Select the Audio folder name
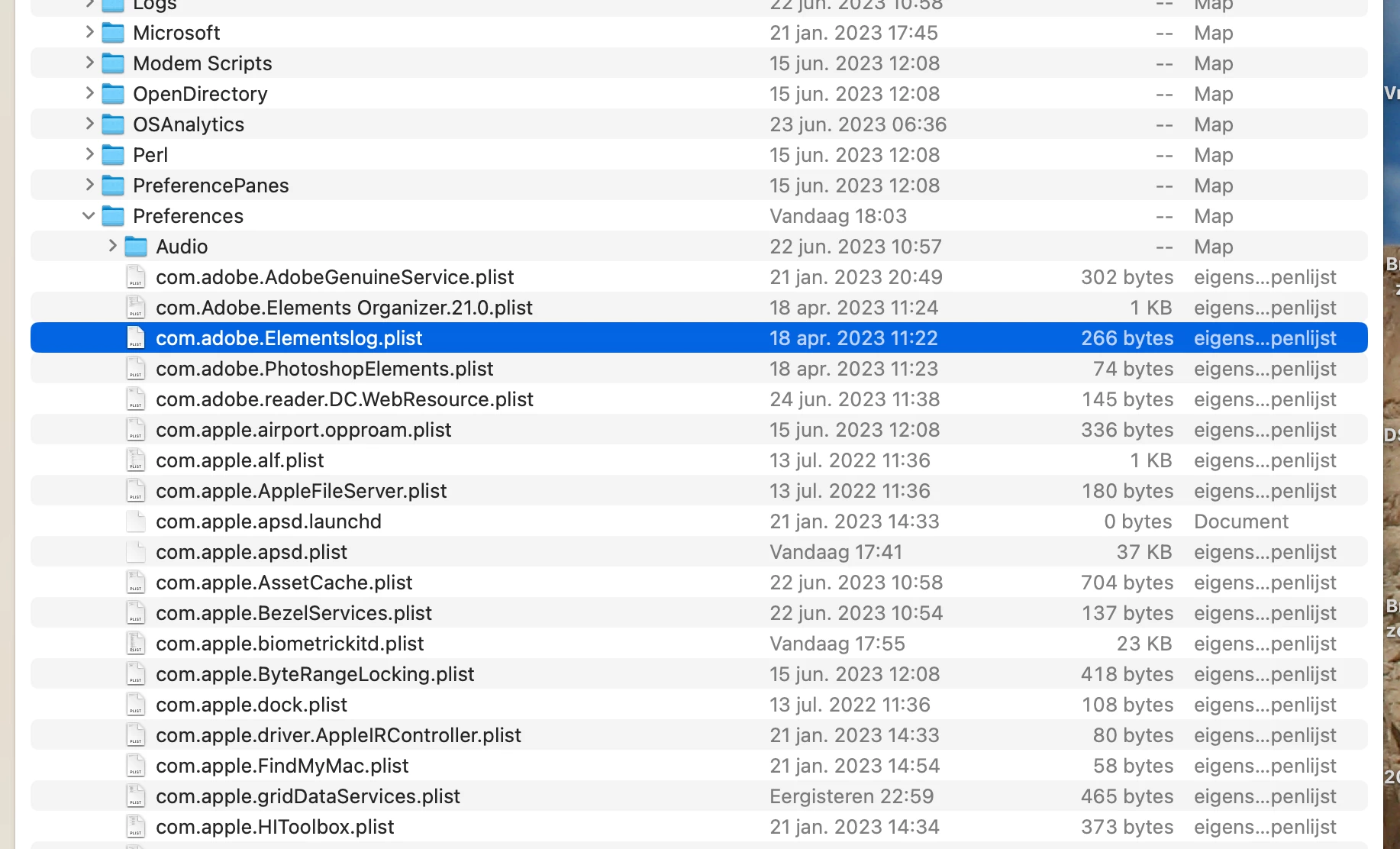The width and height of the screenshot is (1400, 849). (182, 247)
